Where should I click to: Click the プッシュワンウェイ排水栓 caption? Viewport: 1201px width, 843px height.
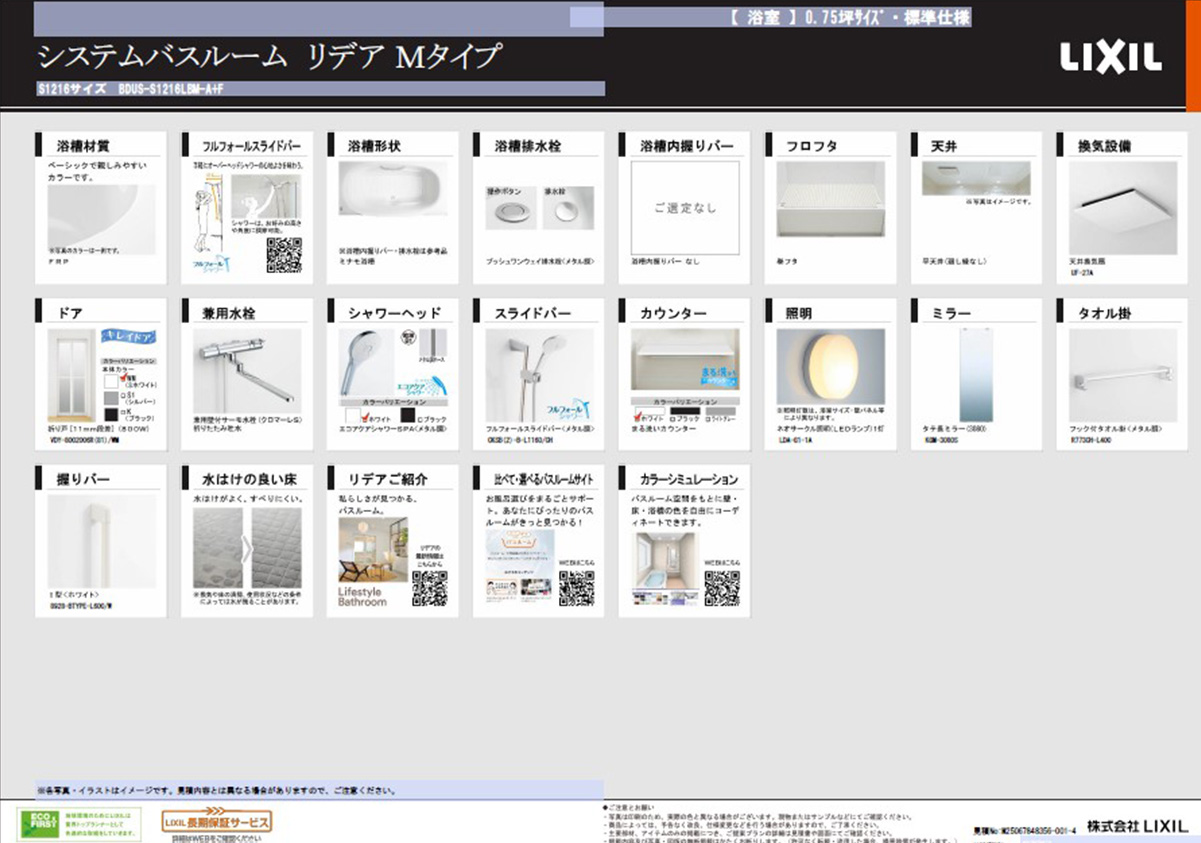pyautogui.click(x=540, y=261)
